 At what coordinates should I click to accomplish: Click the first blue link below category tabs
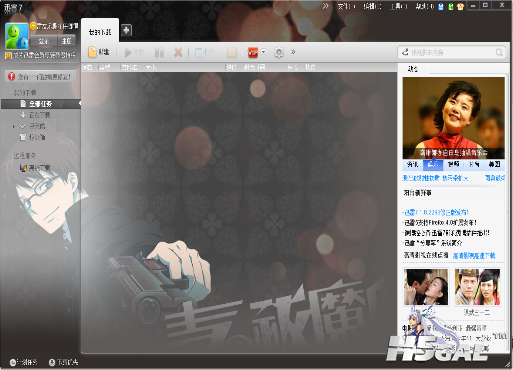point(421,178)
